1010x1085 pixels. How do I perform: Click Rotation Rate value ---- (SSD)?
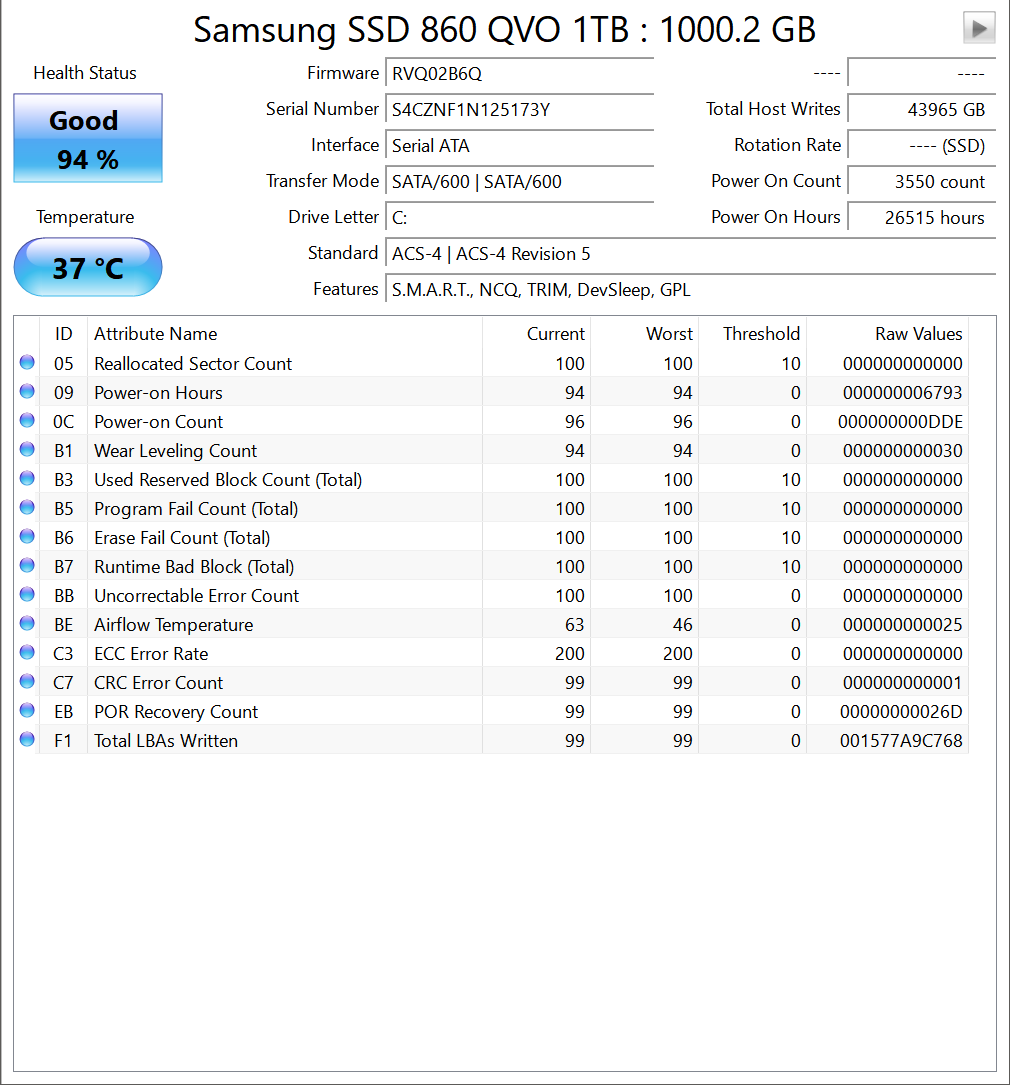tap(921, 145)
